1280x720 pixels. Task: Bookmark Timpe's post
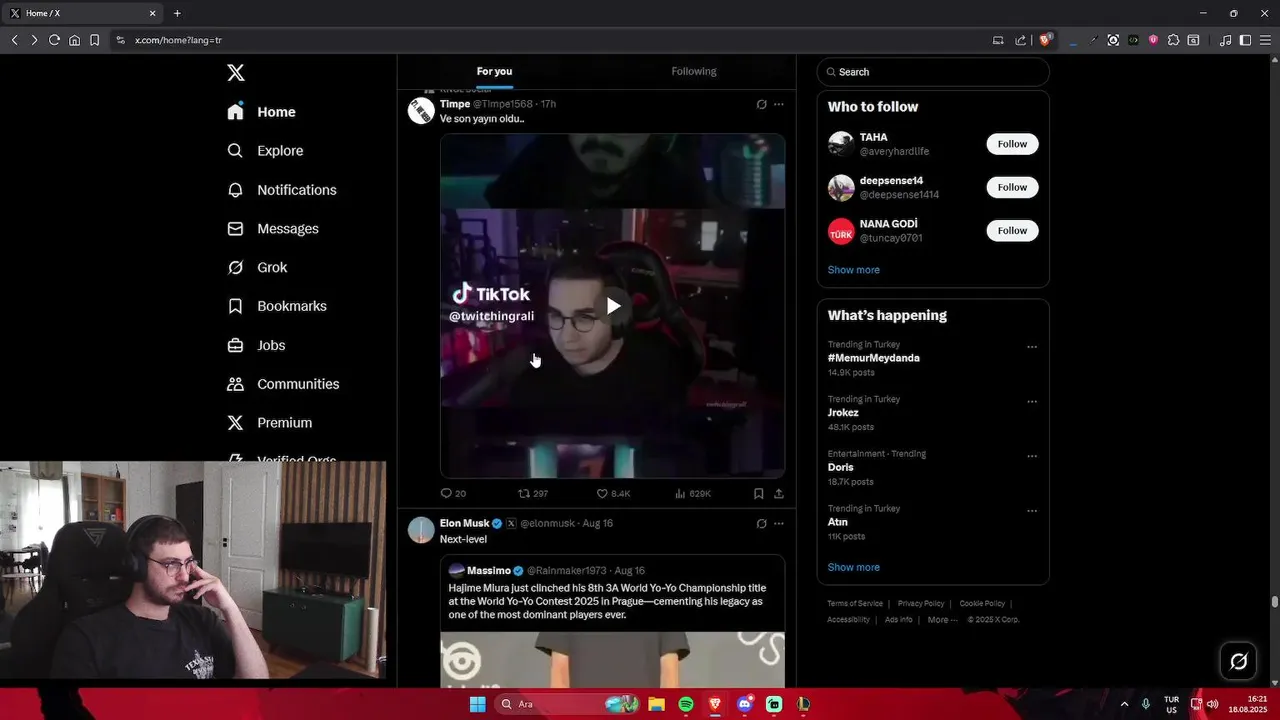tap(759, 493)
